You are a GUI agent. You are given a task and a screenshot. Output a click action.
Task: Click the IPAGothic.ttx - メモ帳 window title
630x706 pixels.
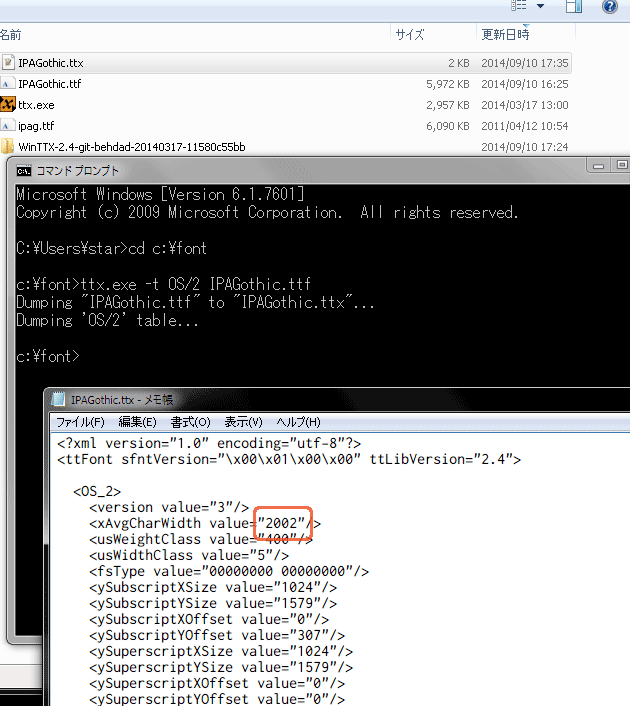pos(122,400)
